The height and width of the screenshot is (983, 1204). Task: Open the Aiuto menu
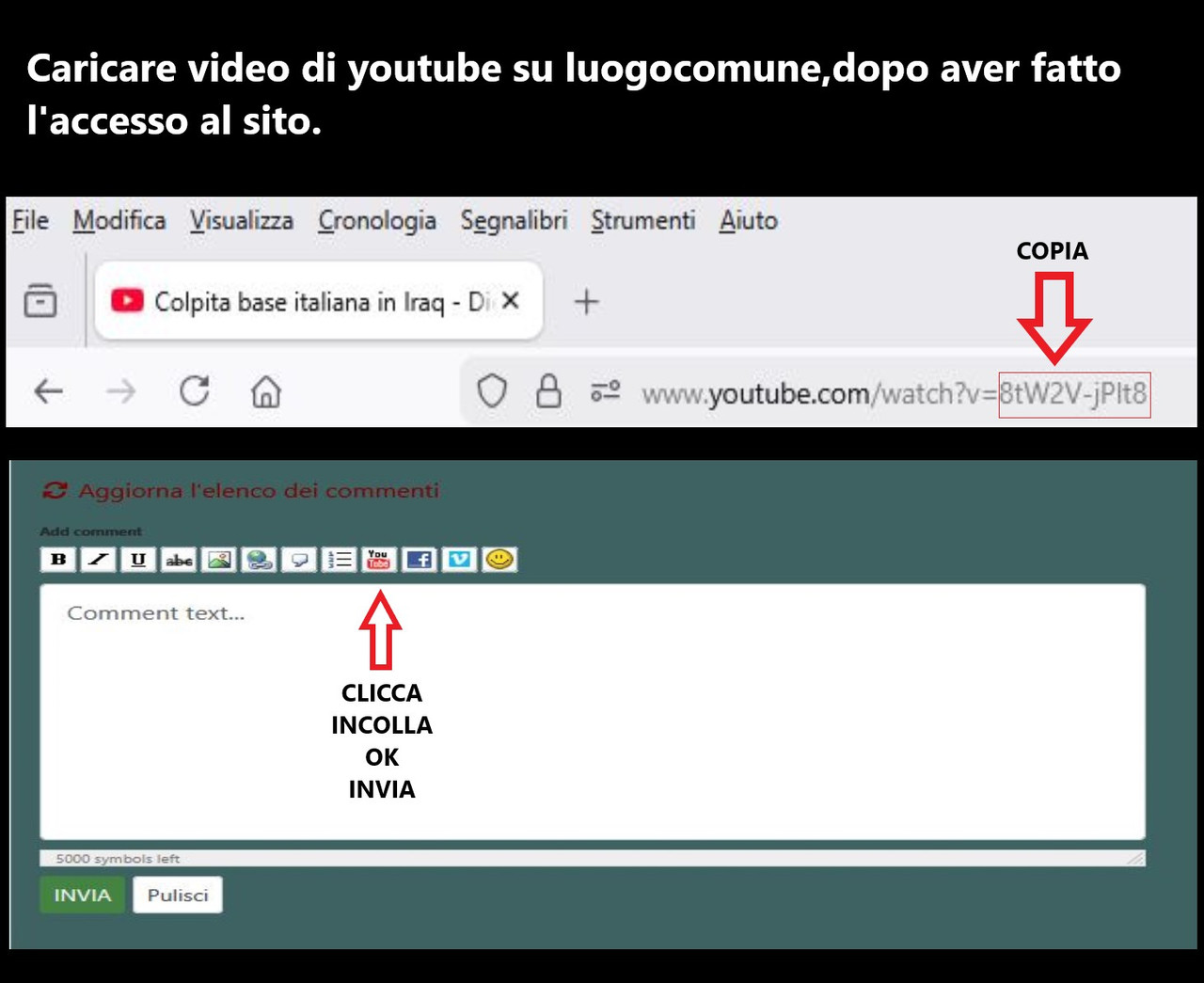749,221
